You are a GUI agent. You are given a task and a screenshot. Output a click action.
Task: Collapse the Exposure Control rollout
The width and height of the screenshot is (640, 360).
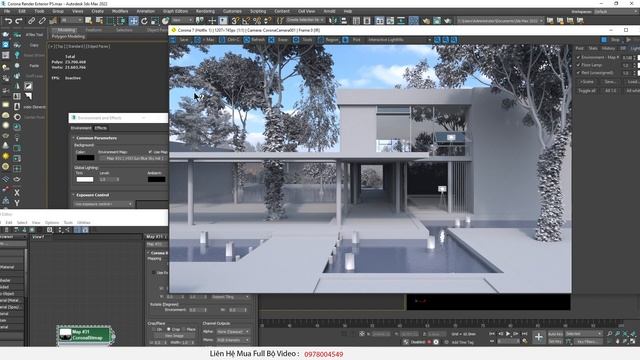coord(92,195)
